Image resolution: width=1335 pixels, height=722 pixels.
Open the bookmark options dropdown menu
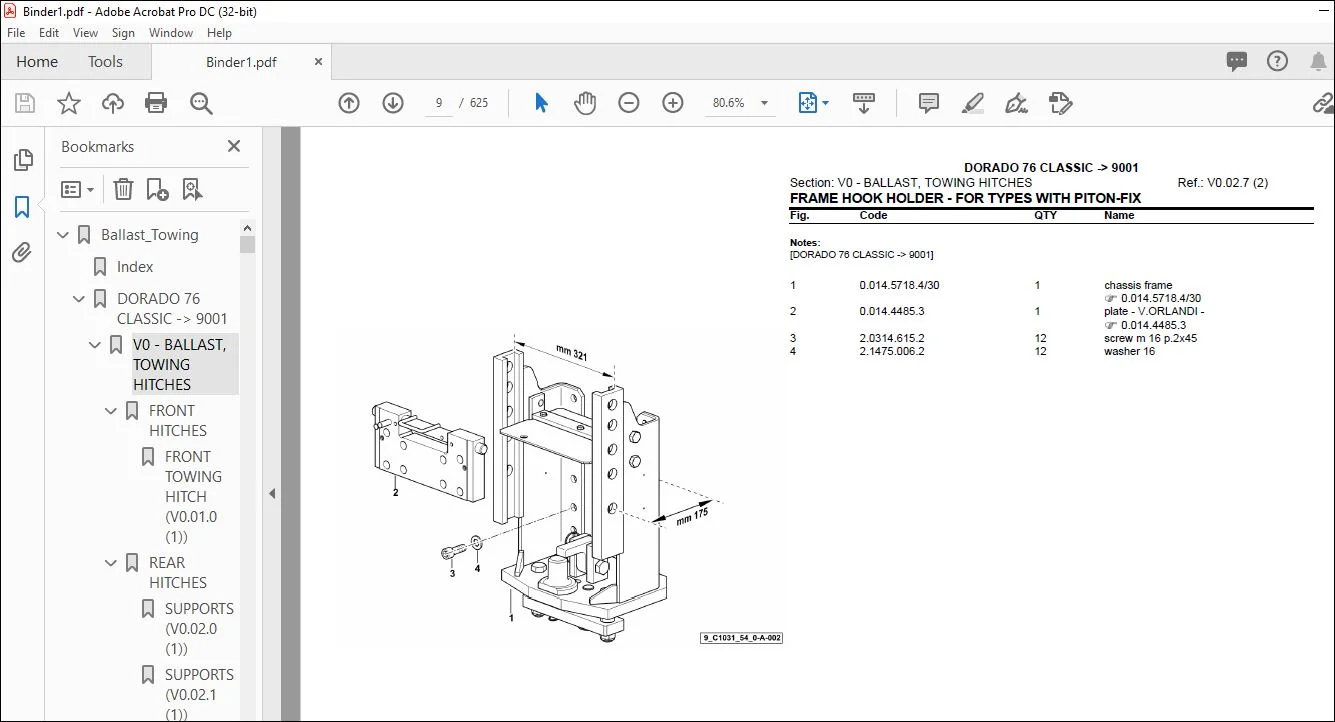tap(78, 189)
